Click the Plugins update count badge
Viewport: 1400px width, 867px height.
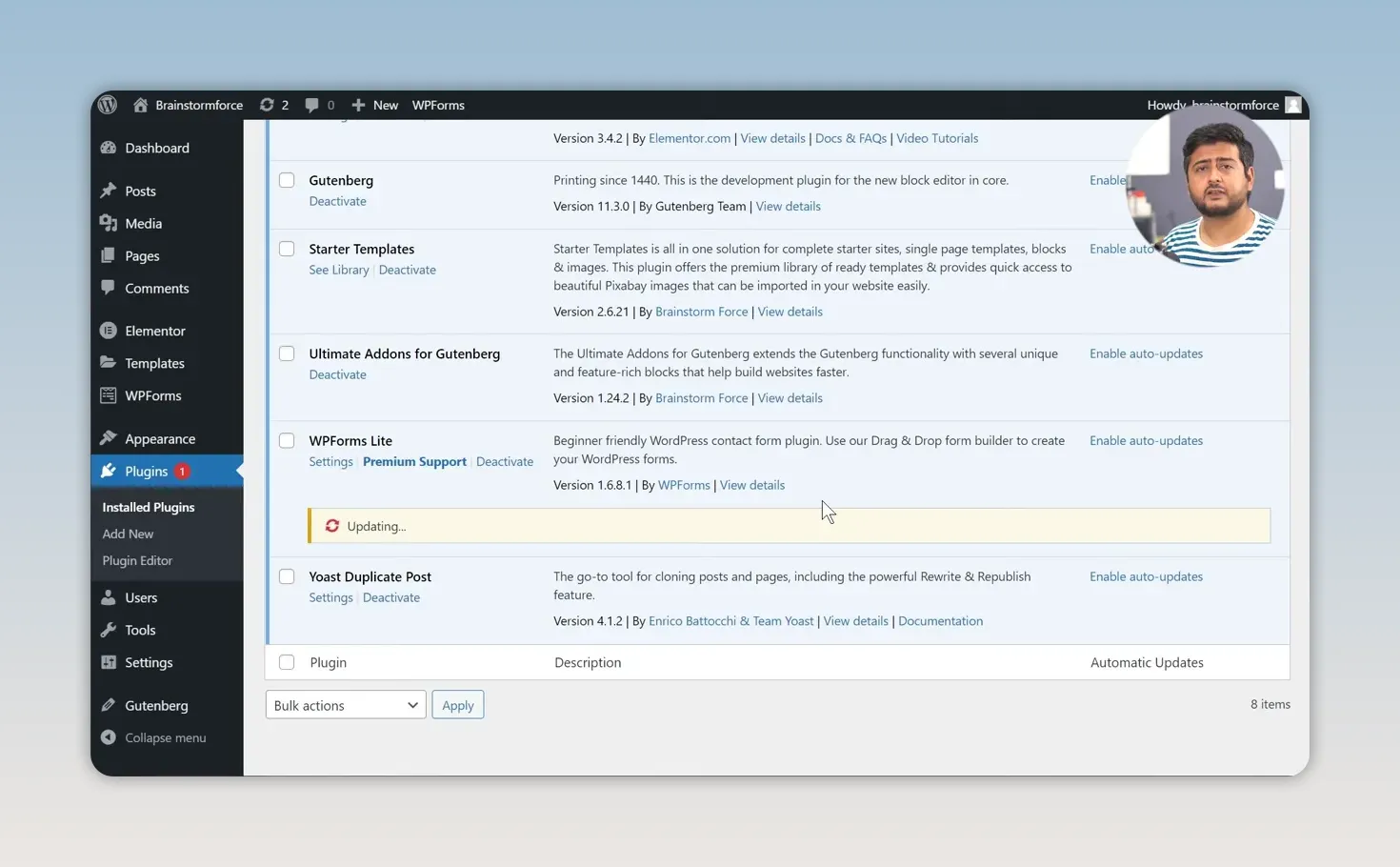[x=182, y=472]
